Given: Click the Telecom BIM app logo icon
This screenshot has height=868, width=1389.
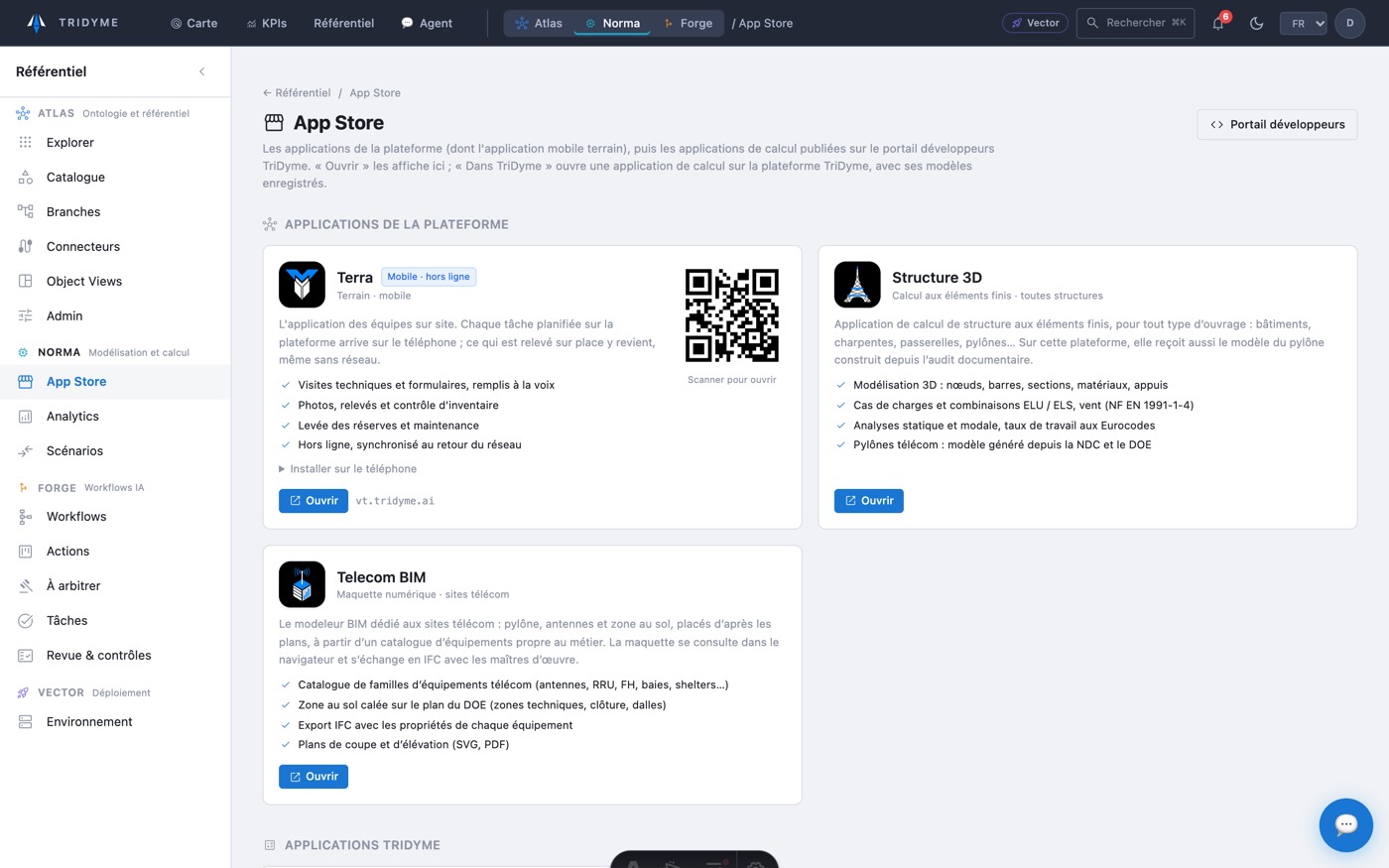Looking at the screenshot, I should coord(302,584).
